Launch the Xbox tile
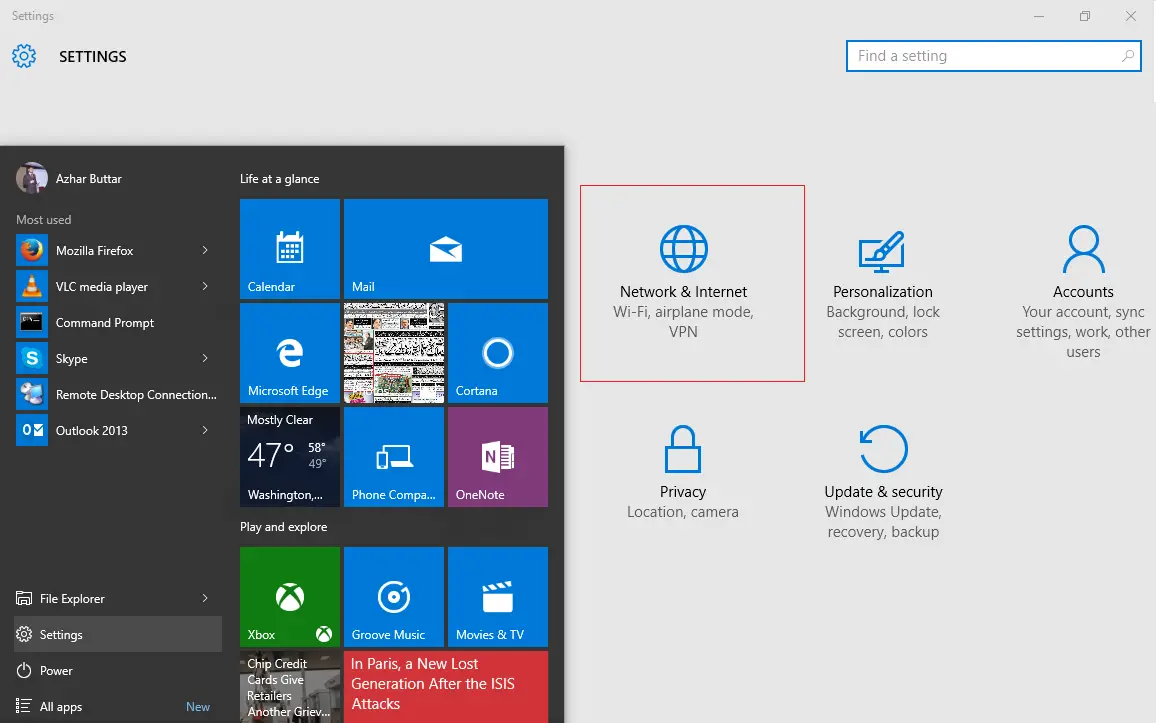 point(290,597)
